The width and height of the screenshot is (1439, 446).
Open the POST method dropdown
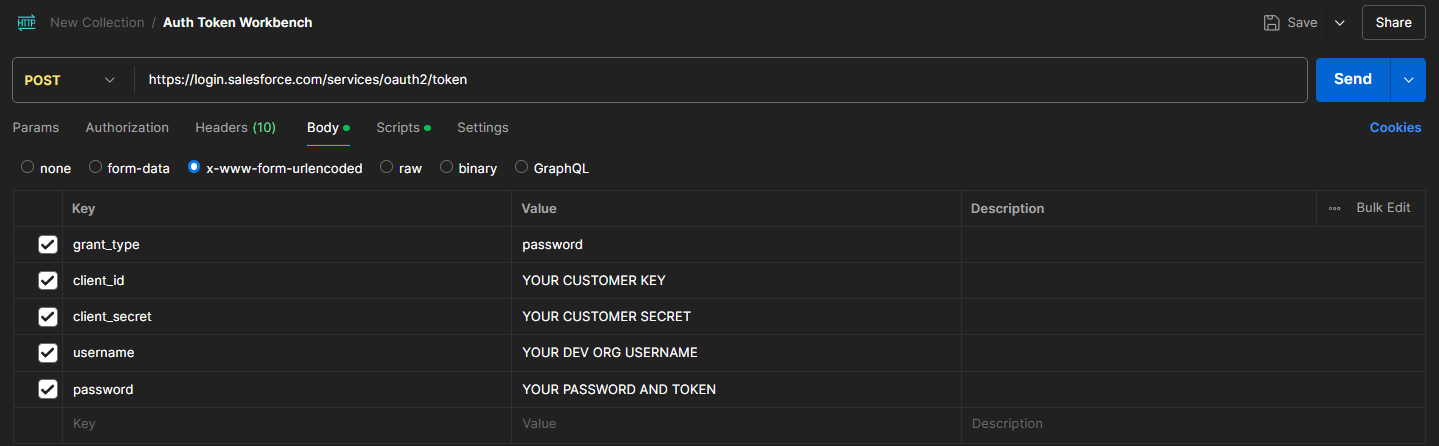coord(72,80)
